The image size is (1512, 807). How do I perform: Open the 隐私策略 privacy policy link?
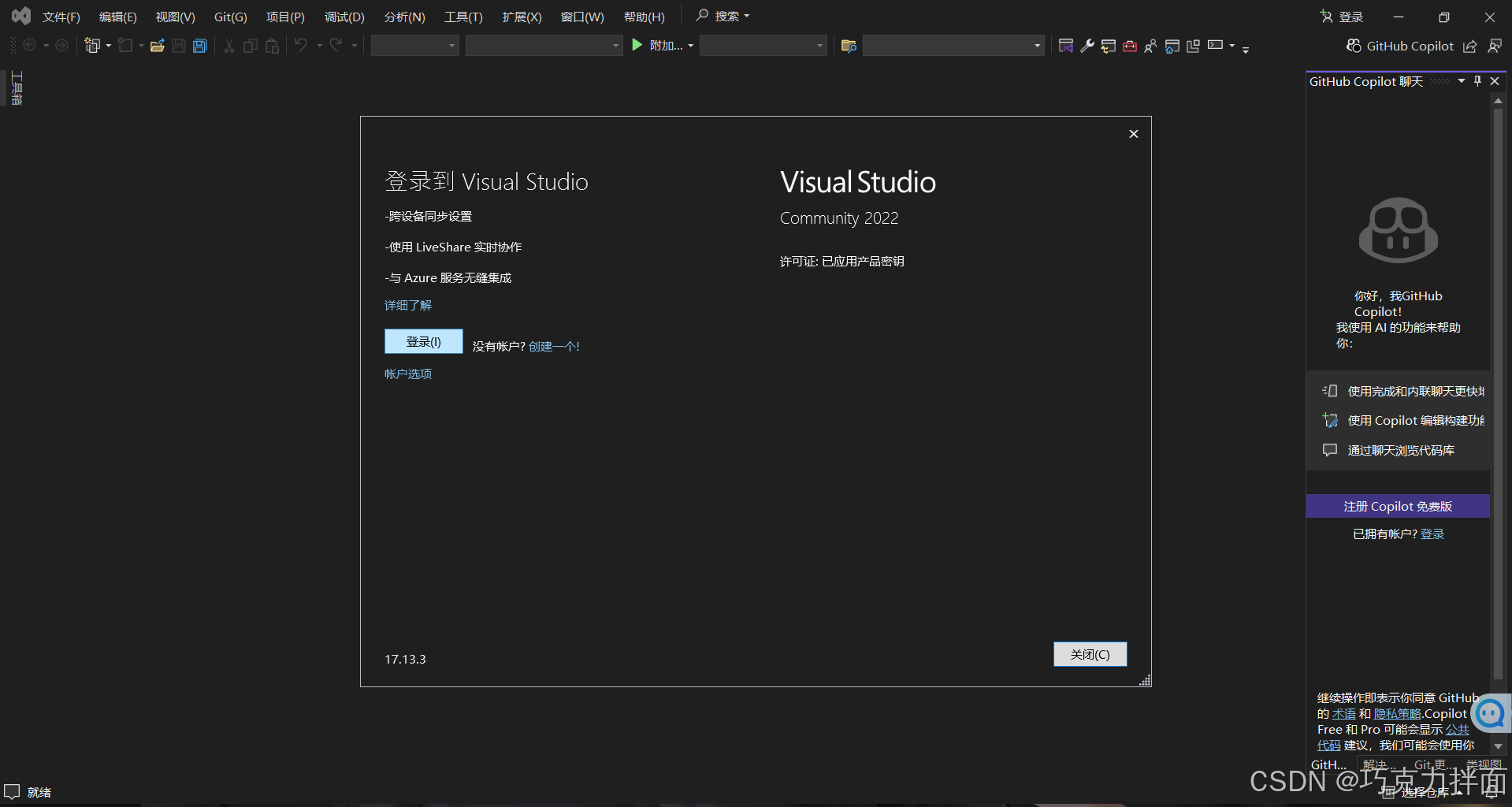[1397, 713]
